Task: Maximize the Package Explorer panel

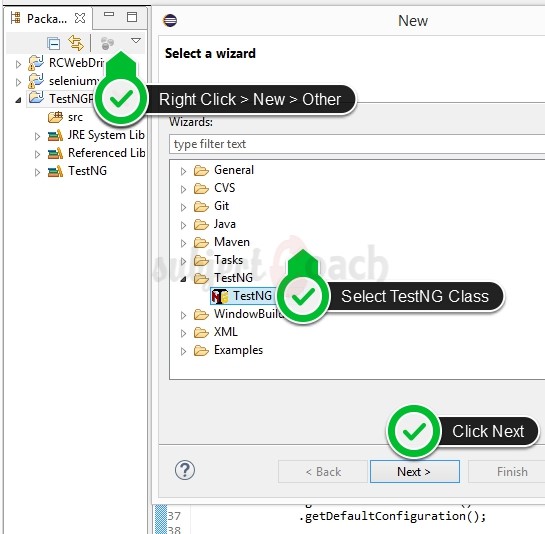Action: click(x=132, y=17)
